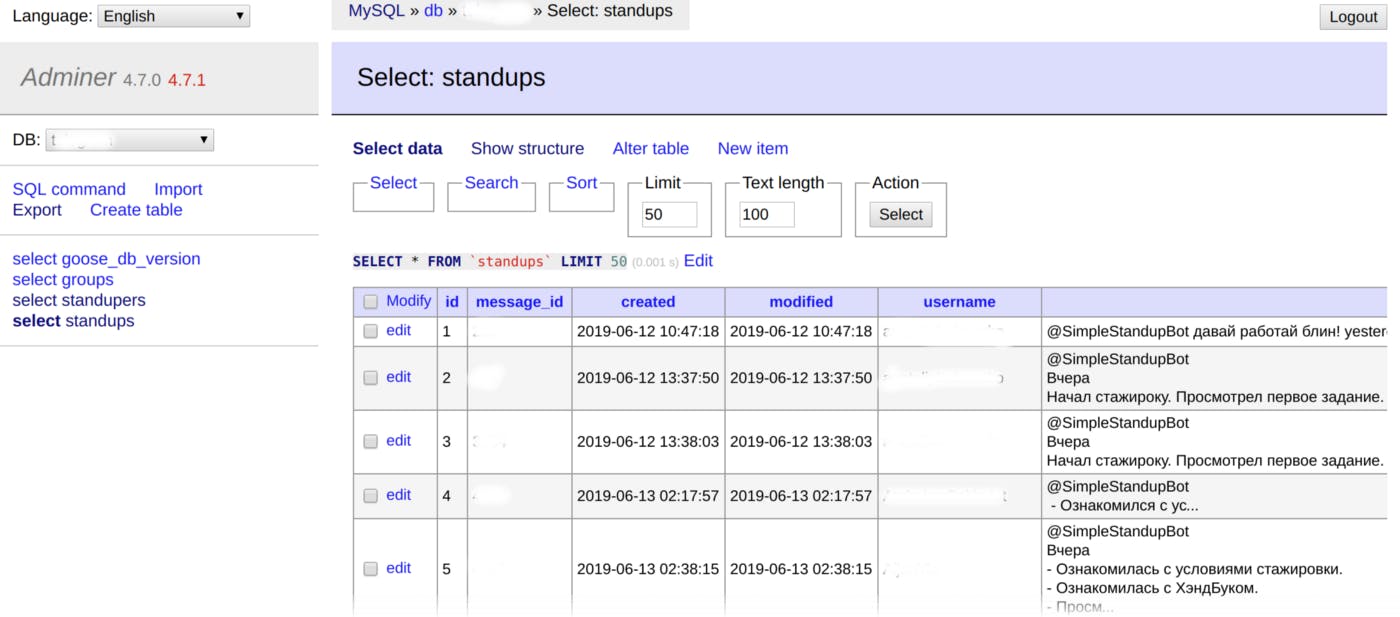Click created cell 2019-06-12 10:47:18
The width and height of the screenshot is (1400, 617).
tap(648, 331)
